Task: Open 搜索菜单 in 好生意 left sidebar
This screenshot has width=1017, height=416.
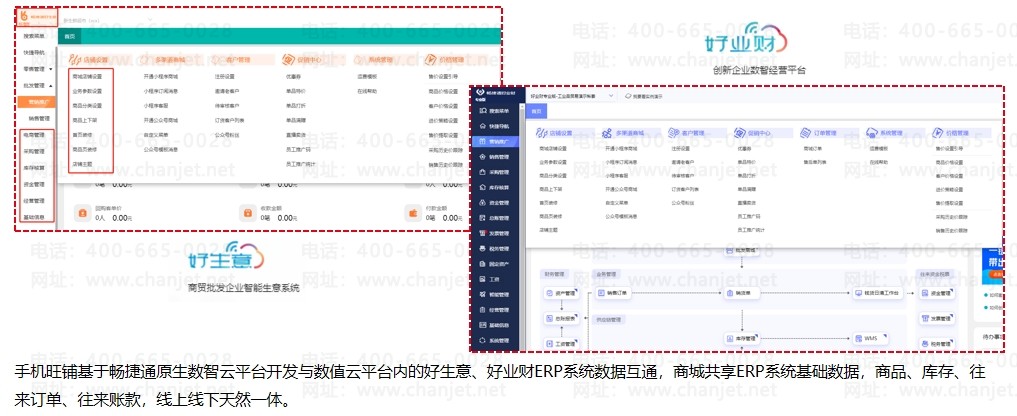Action: point(34,36)
